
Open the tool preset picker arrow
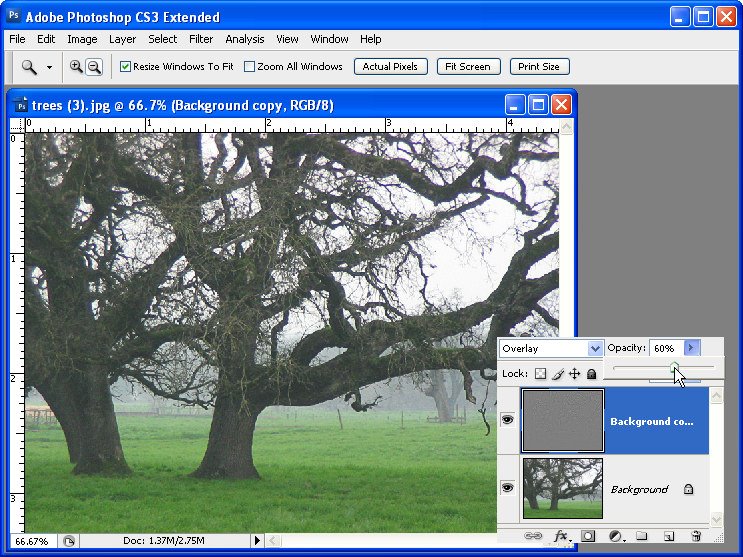click(x=49, y=67)
